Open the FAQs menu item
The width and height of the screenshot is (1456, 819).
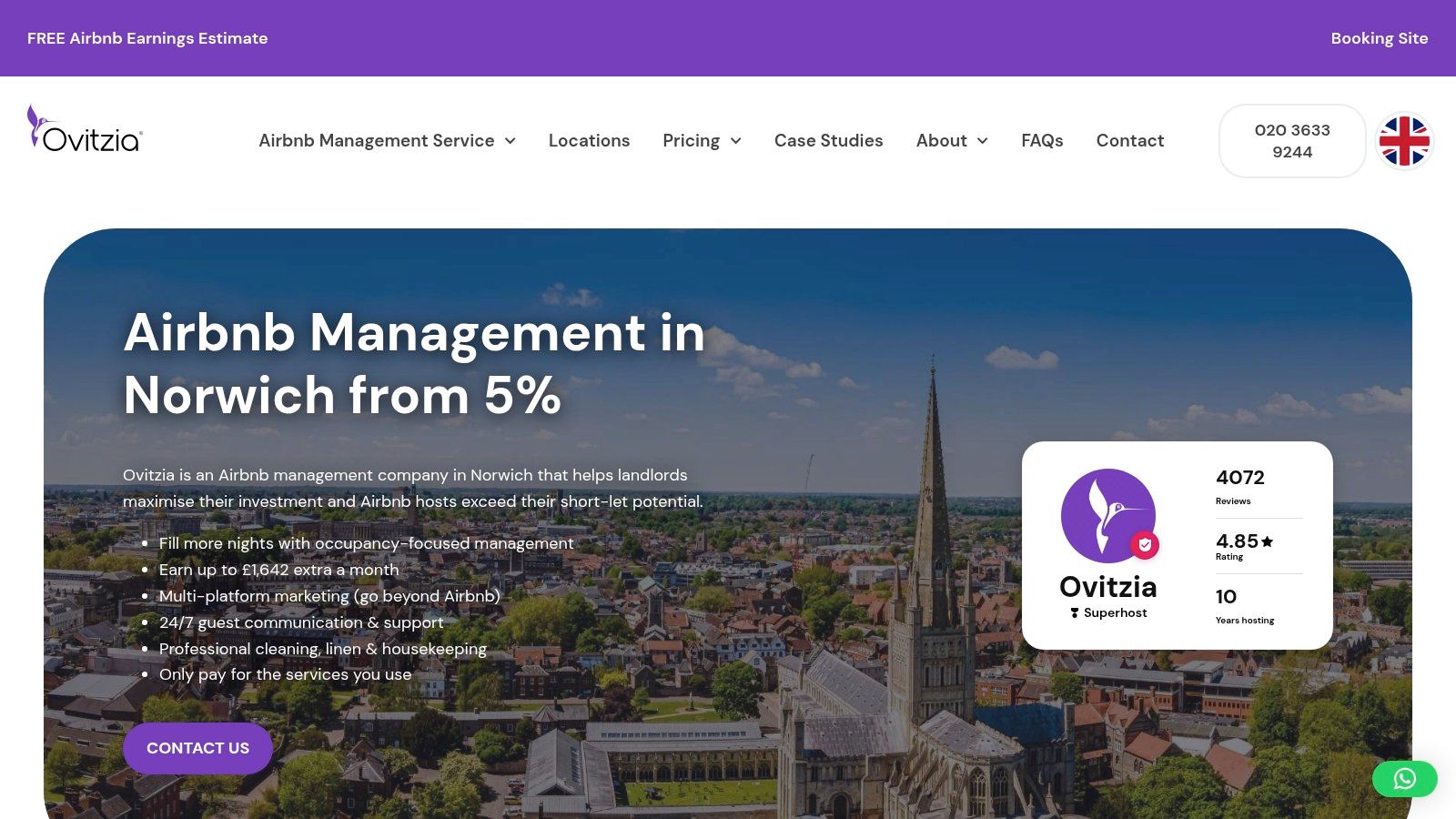pyautogui.click(x=1042, y=141)
